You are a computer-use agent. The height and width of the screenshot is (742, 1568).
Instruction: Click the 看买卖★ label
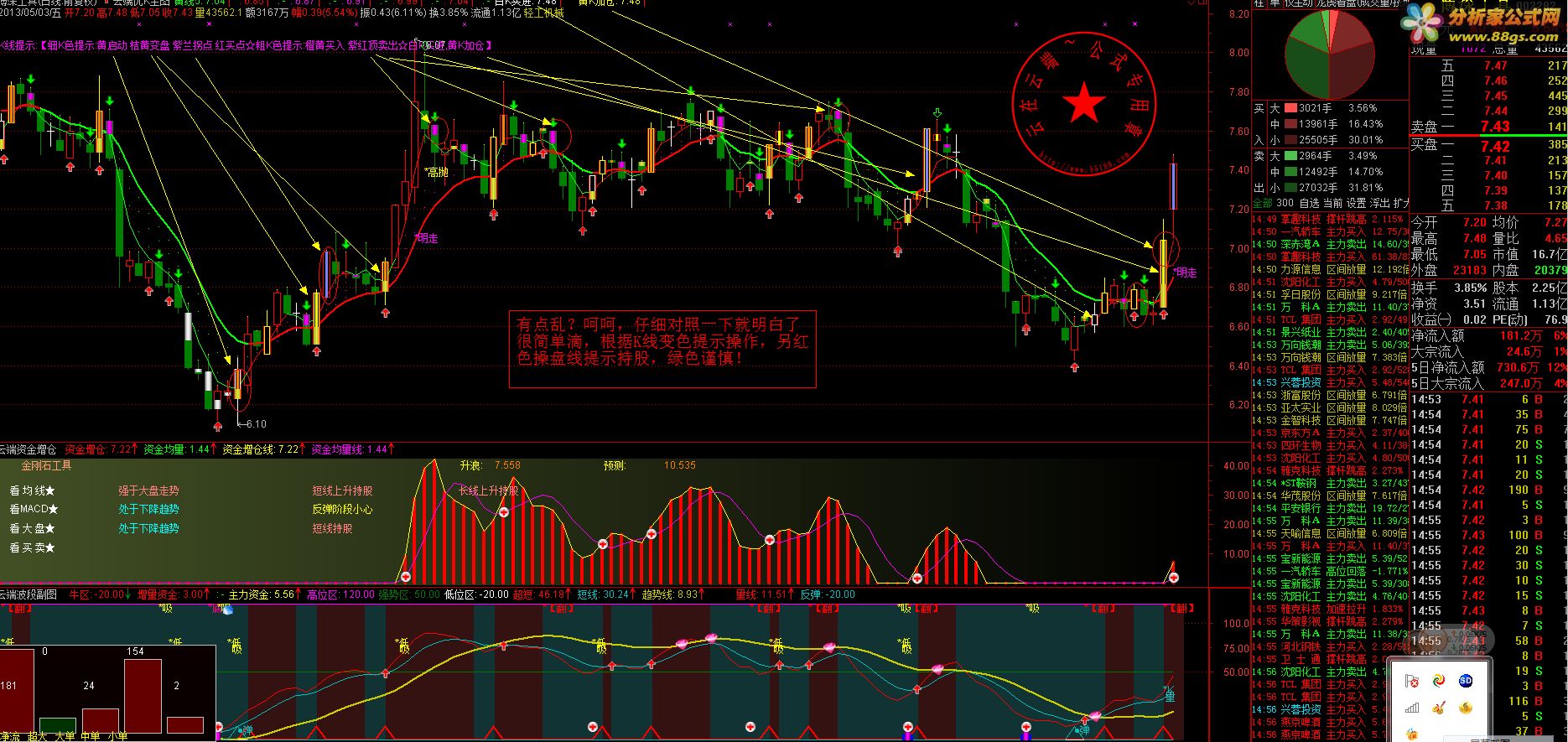tap(33, 547)
